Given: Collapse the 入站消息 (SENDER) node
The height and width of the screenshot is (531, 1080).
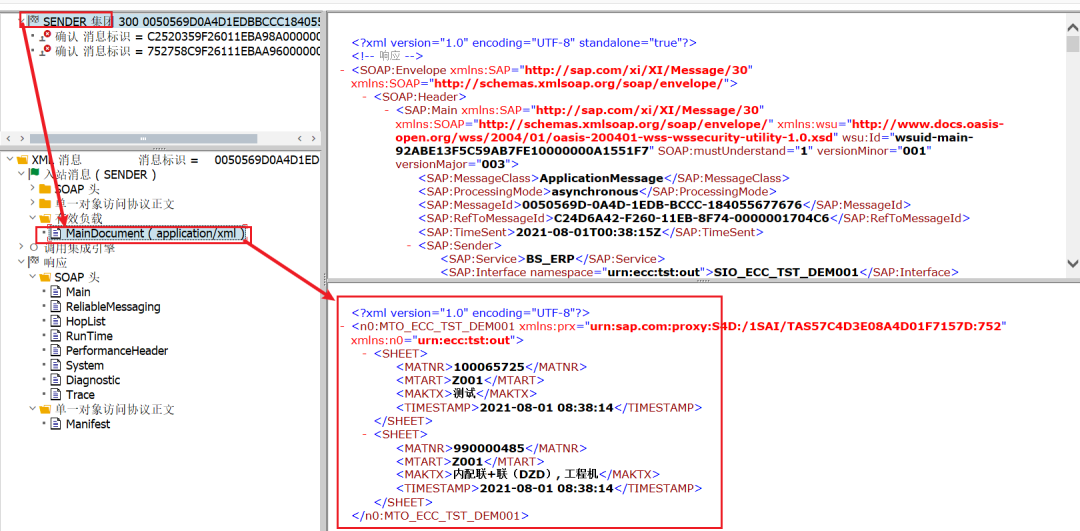Looking at the screenshot, I should (21, 174).
